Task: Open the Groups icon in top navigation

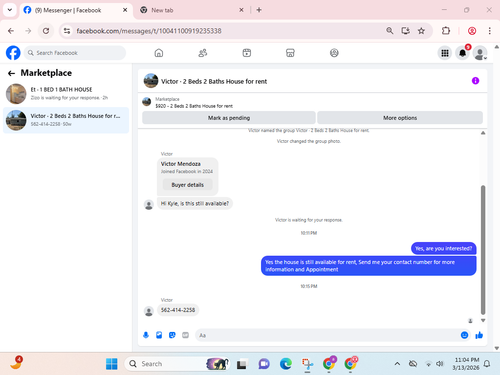Action: (x=334, y=53)
